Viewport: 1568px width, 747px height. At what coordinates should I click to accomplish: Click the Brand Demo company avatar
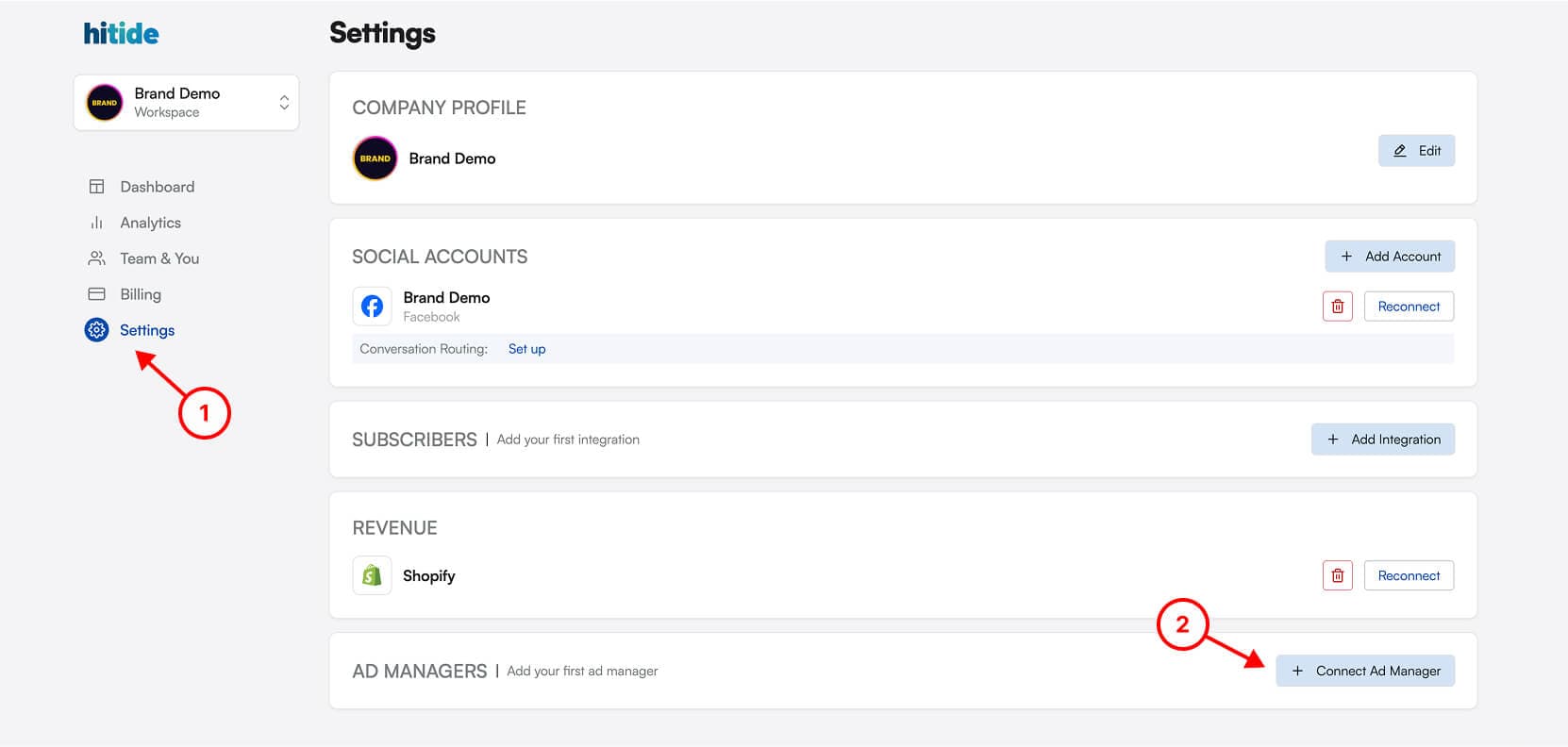[x=375, y=158]
